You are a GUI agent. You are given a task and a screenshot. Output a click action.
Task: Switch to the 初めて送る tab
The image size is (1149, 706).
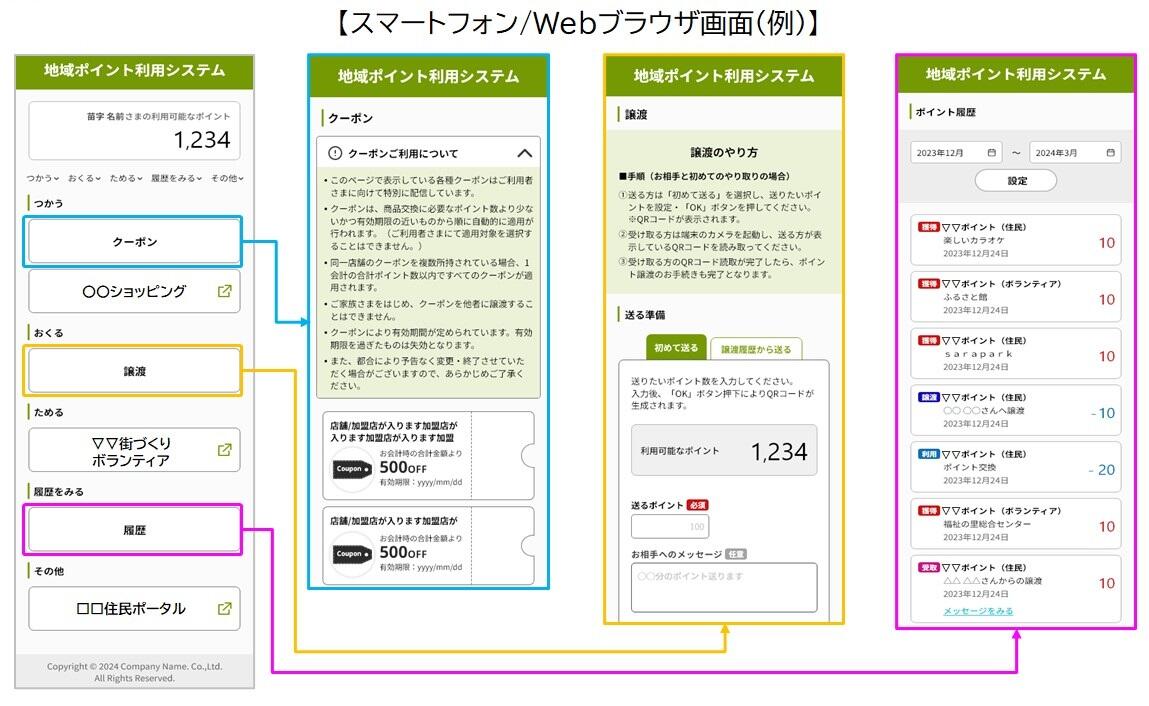click(x=676, y=348)
